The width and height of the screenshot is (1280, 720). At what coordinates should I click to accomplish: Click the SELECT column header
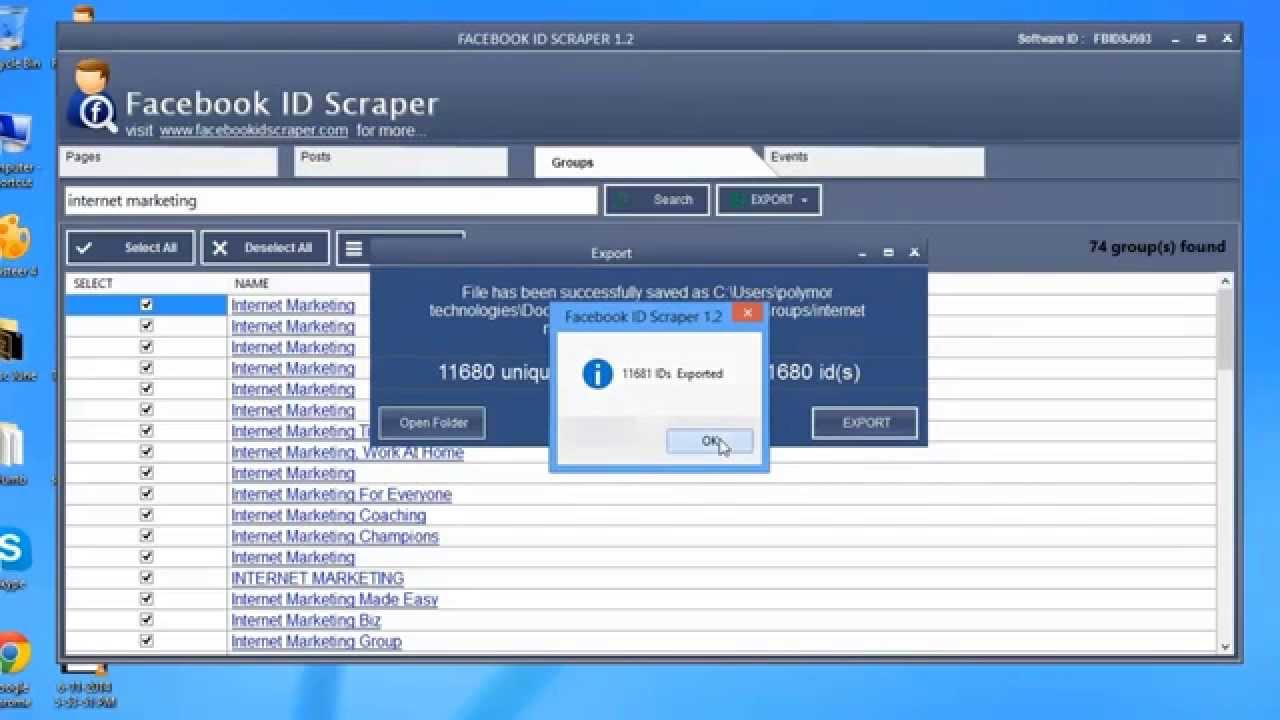(93, 284)
